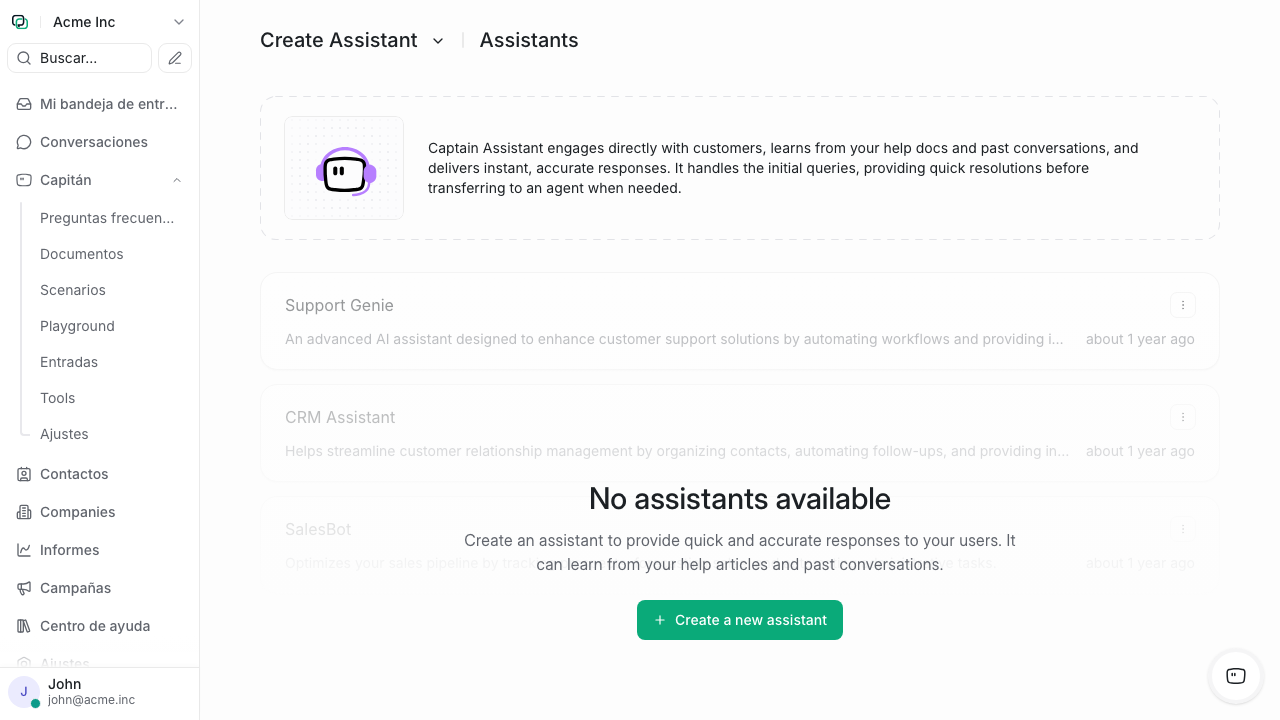Screen dimensions: 1280x720
Task: Open Campañas megaphone icon
Action: pos(24,588)
